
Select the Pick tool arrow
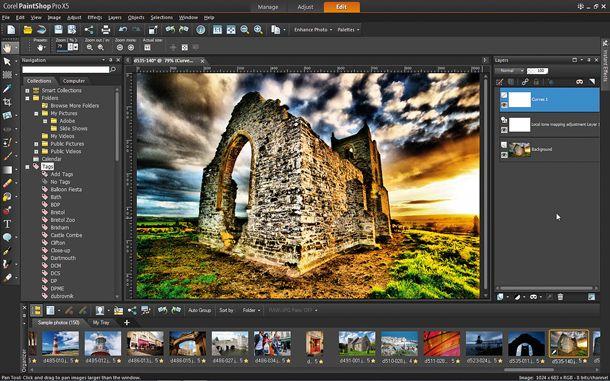(7, 62)
